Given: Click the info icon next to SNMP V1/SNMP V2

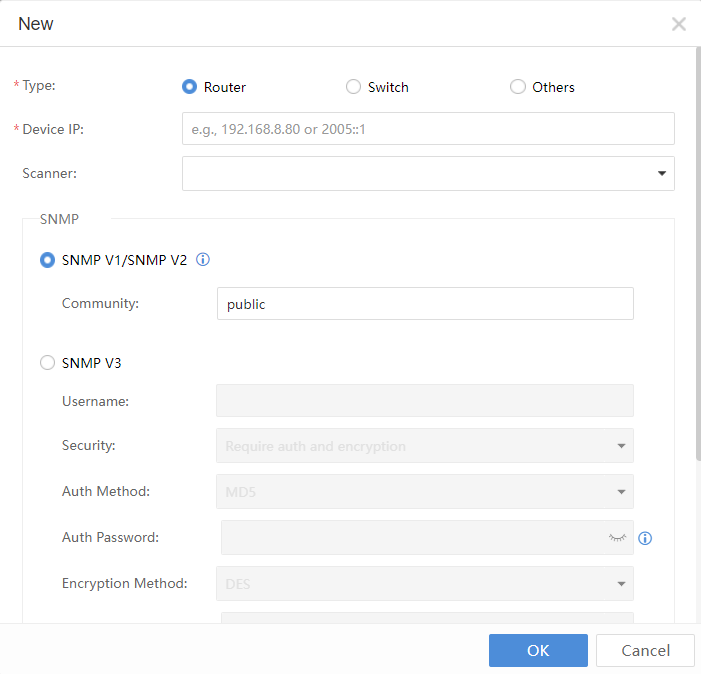Looking at the screenshot, I should click(x=203, y=260).
